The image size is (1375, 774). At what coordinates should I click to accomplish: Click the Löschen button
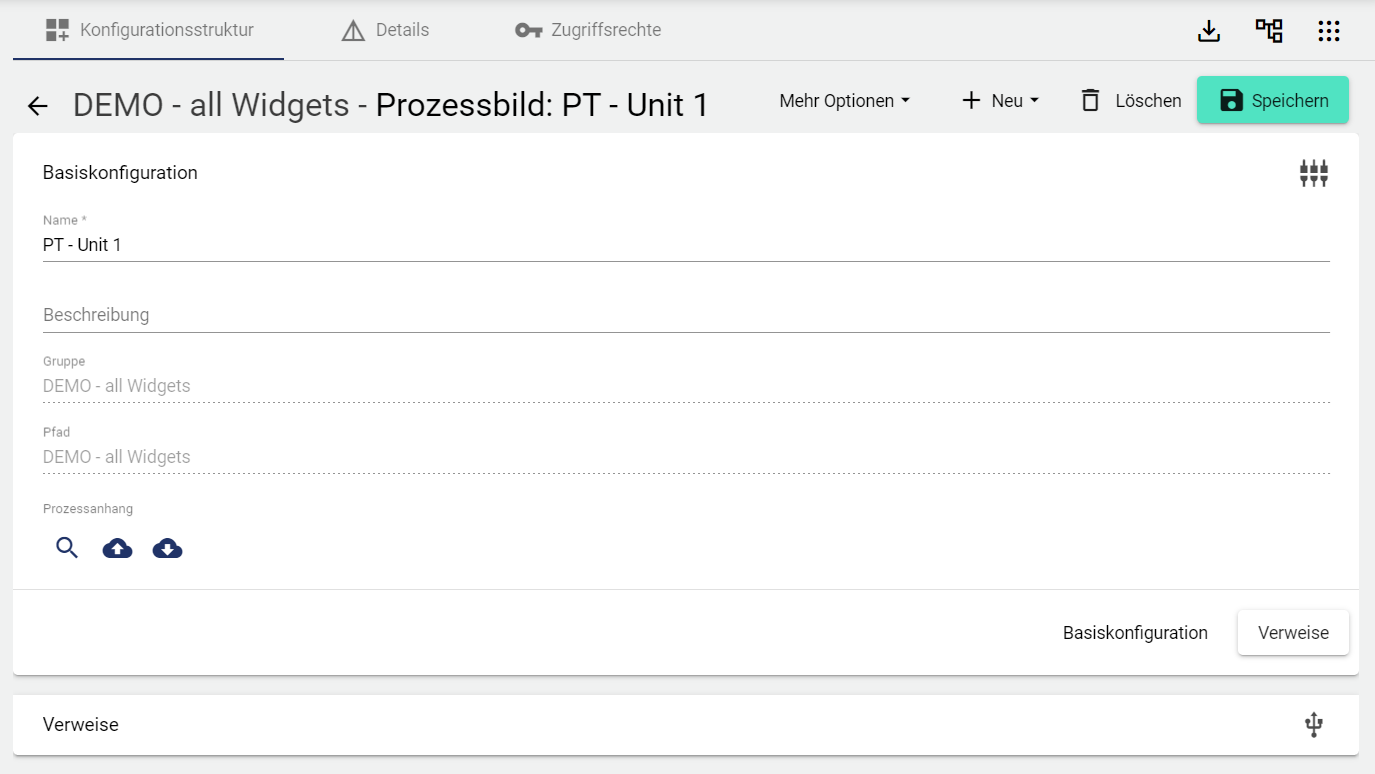pos(1131,101)
